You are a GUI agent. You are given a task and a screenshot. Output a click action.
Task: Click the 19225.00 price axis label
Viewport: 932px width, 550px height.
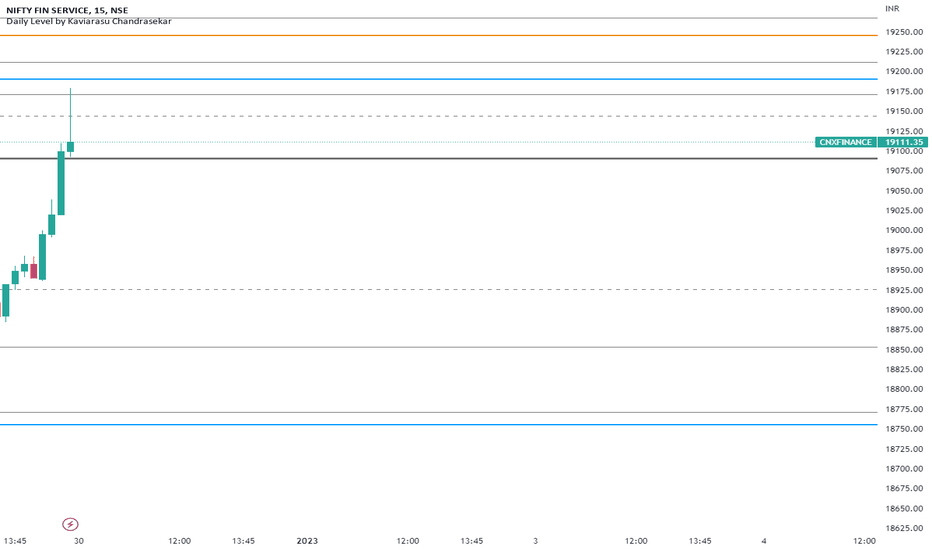point(904,52)
